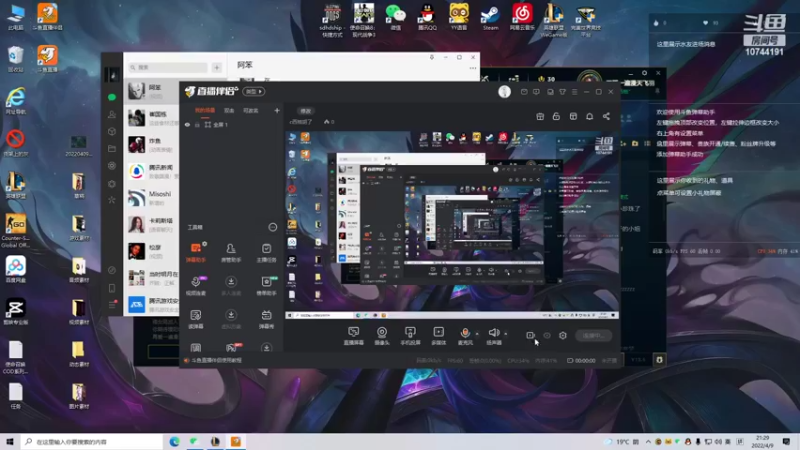
Task: Open the Steam desktop shortcut
Action: click(x=490, y=17)
